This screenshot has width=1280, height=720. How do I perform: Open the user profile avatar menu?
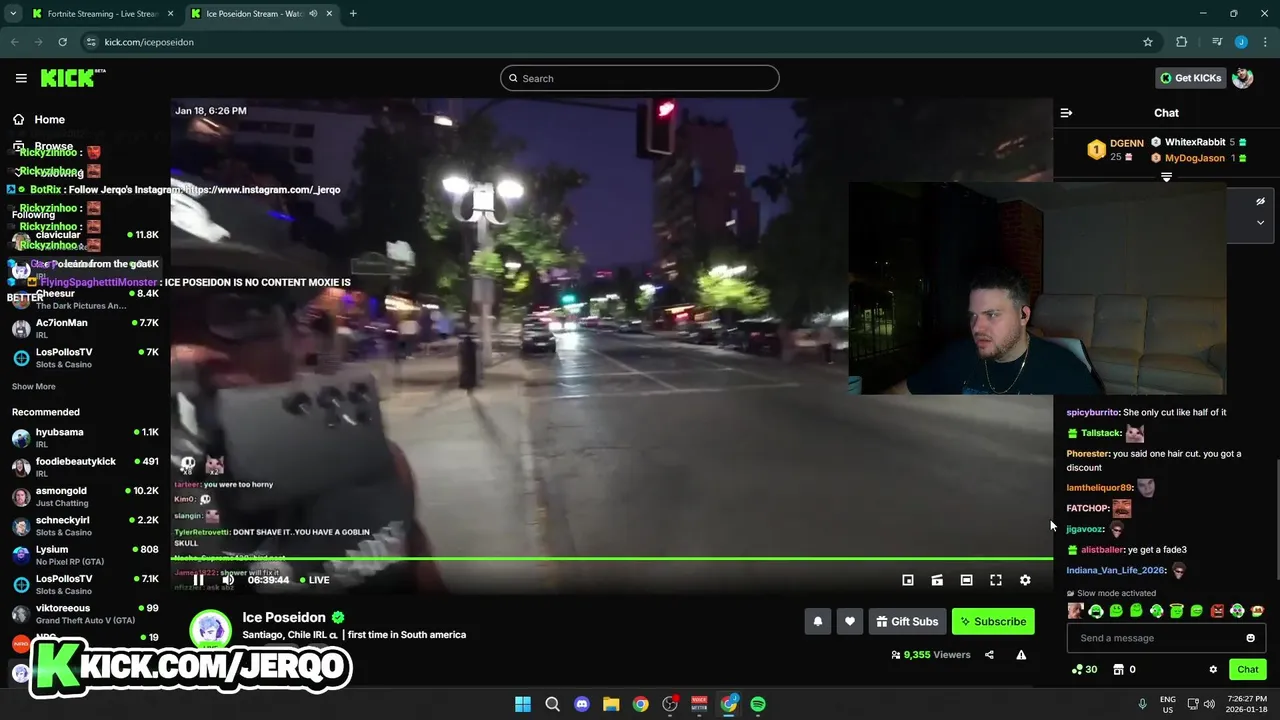[1243, 78]
